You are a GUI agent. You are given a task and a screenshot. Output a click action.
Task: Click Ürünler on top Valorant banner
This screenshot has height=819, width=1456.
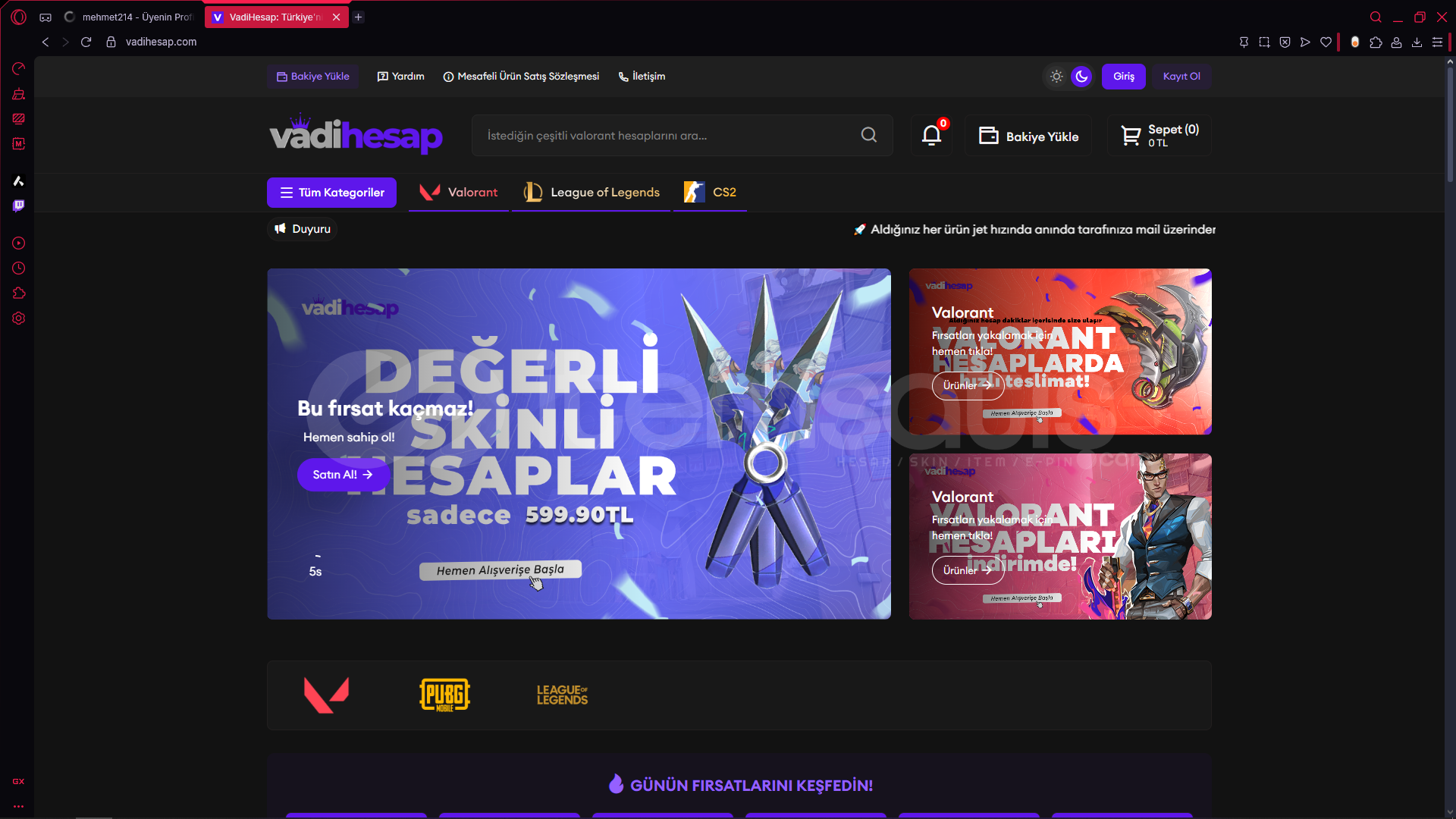click(x=968, y=386)
